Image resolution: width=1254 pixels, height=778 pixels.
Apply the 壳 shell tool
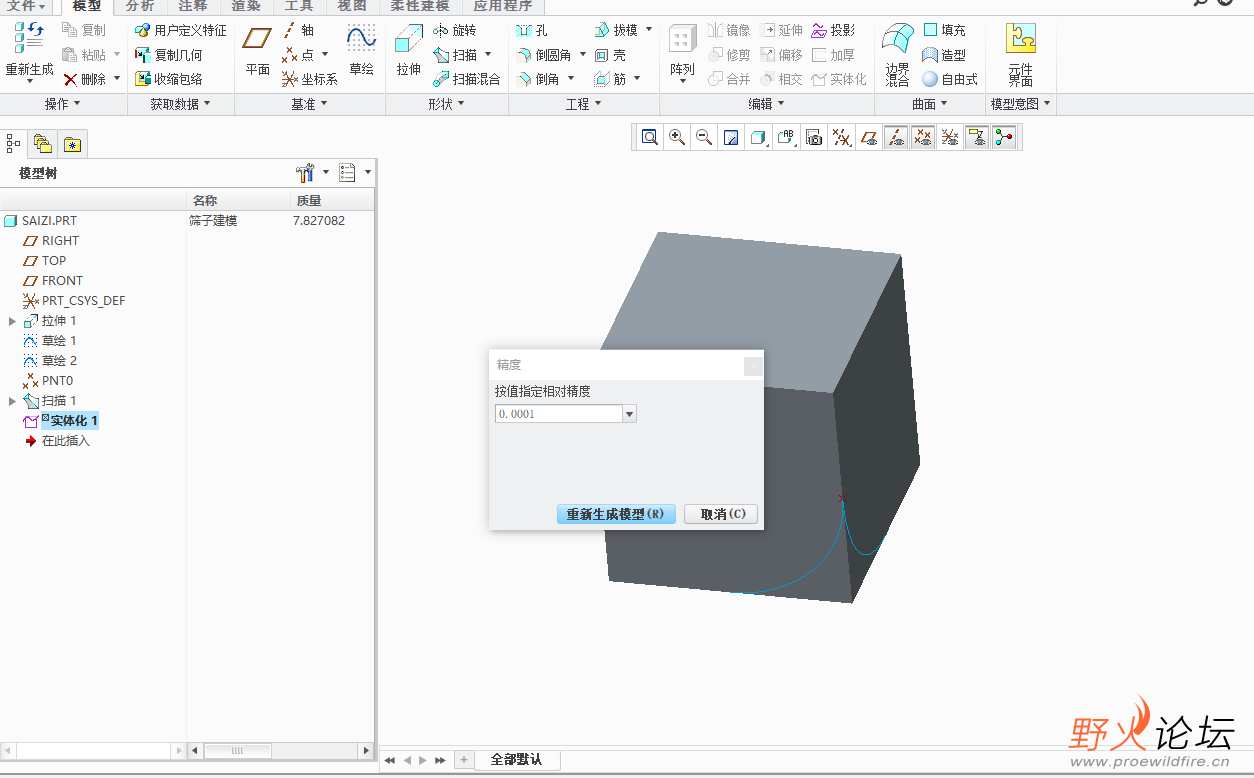pos(610,55)
